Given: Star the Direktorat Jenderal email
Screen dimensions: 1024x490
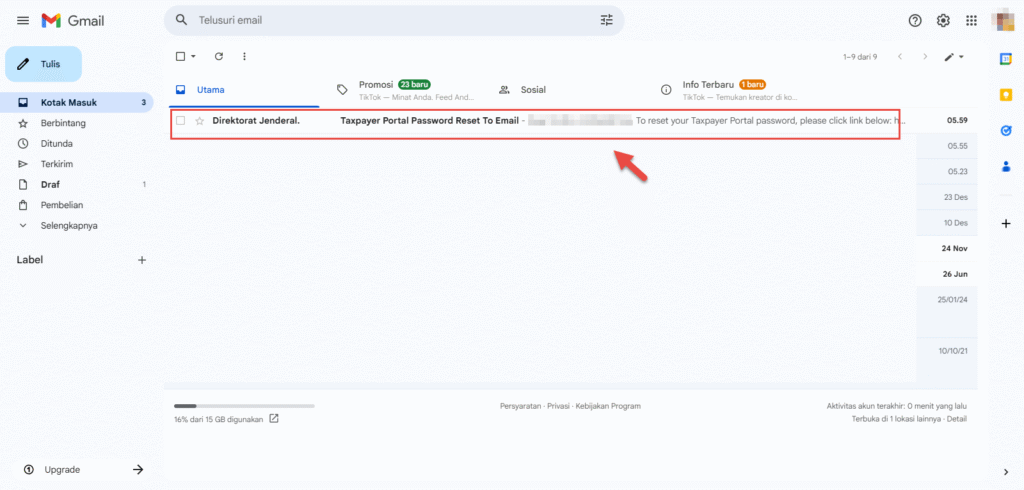Looking at the screenshot, I should point(199,121).
